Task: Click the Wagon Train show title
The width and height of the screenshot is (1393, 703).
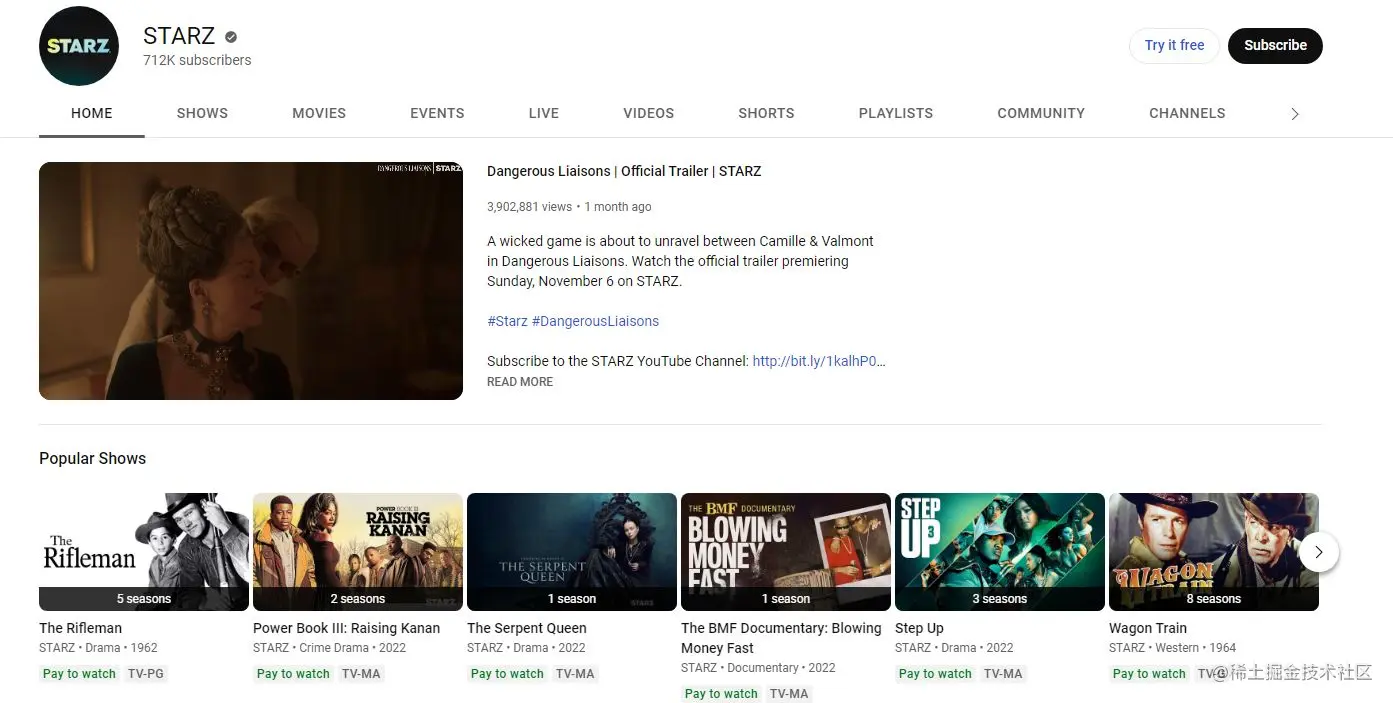Action: click(1148, 628)
